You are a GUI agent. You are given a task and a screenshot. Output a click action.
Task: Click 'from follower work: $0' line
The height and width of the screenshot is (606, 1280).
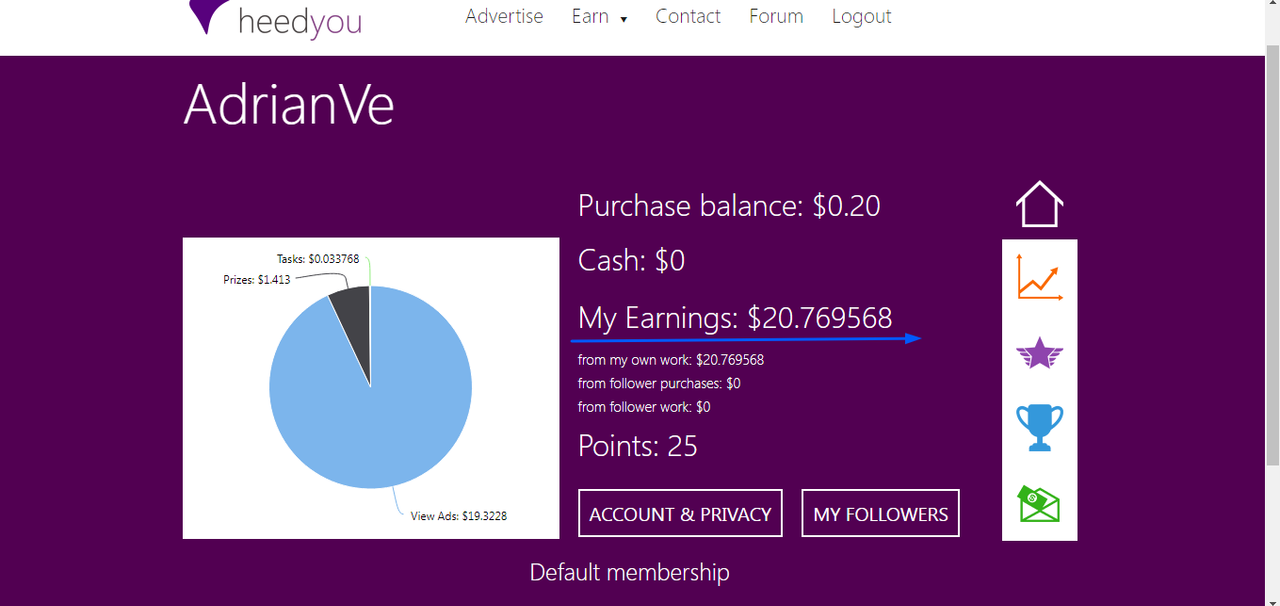[x=644, y=407]
